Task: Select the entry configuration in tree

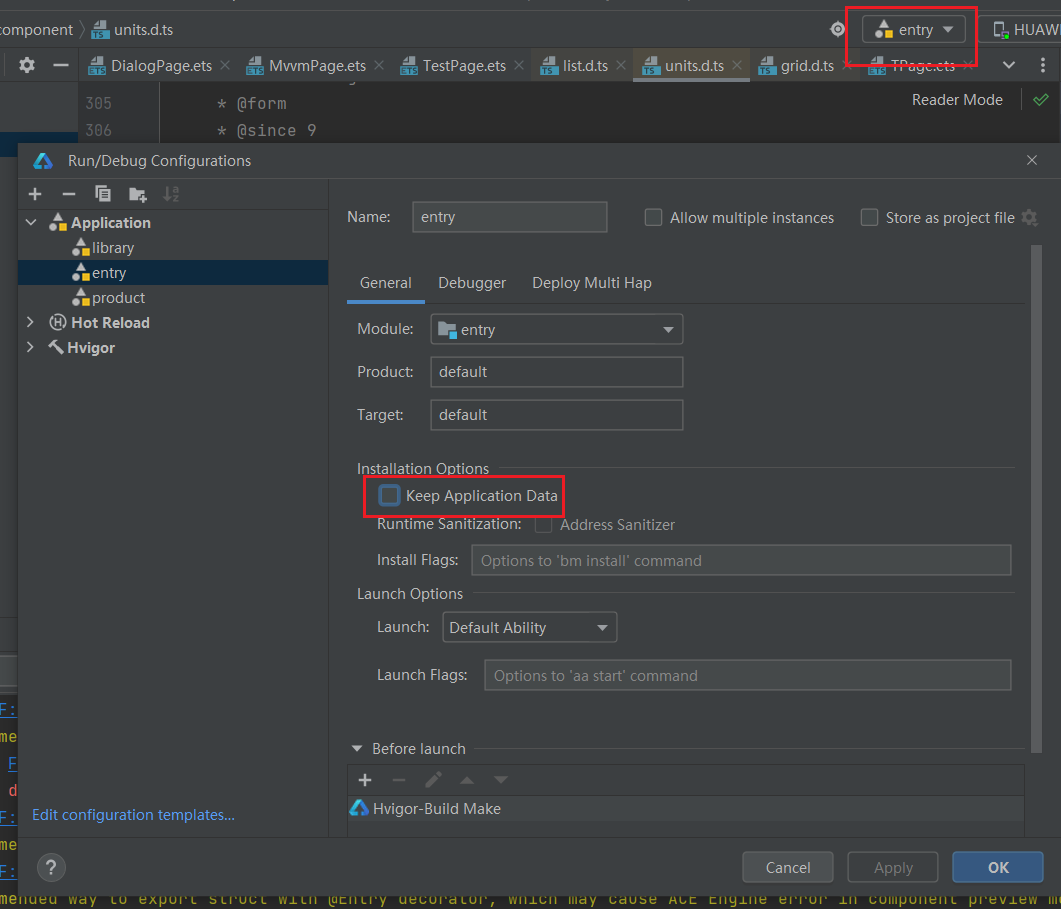Action: pyautogui.click(x=173, y=273)
